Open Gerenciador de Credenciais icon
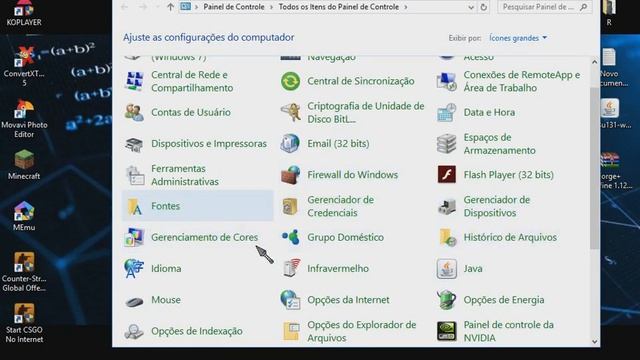 (x=291, y=207)
